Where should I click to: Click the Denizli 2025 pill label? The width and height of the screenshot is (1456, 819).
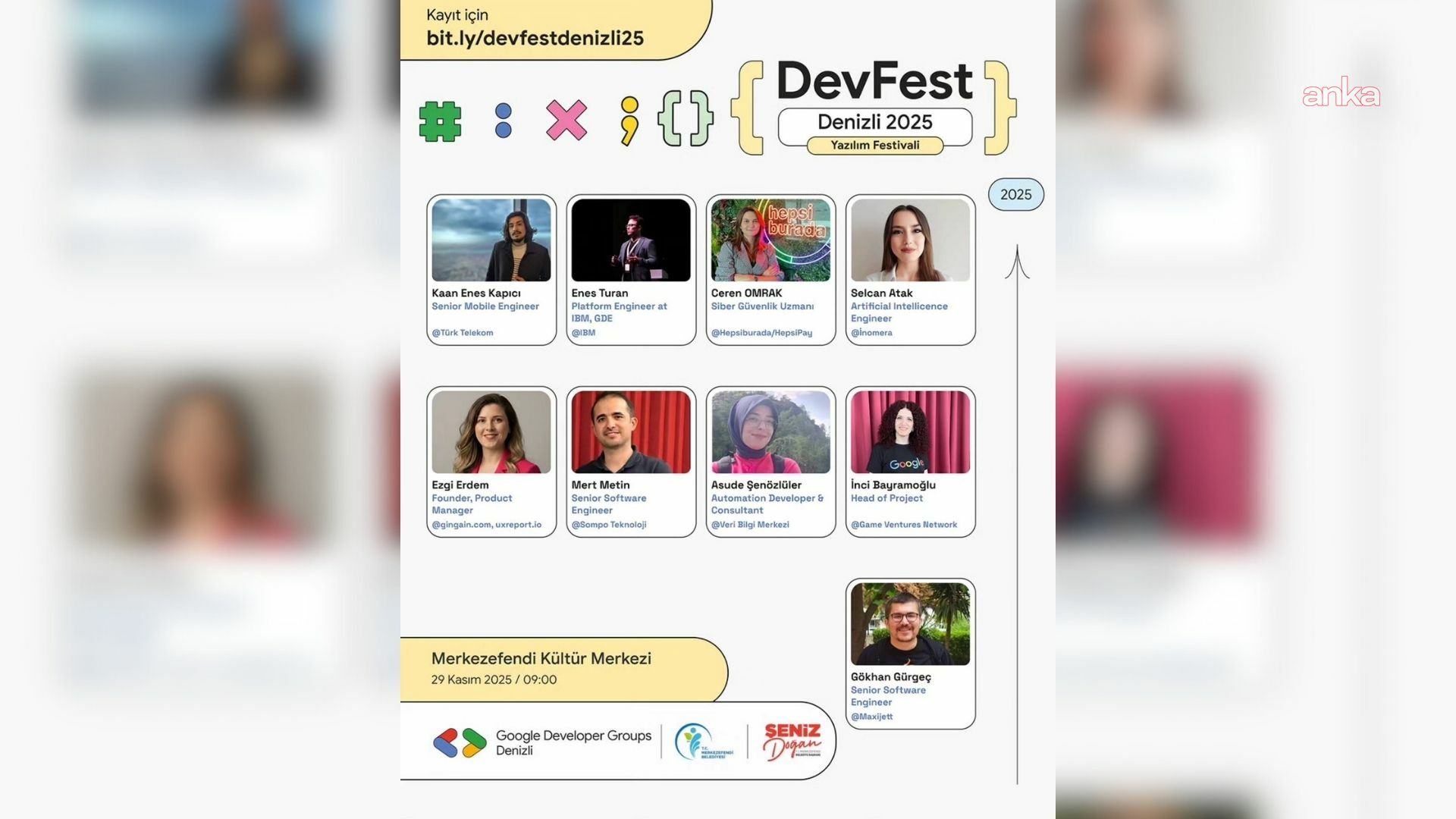(x=875, y=122)
